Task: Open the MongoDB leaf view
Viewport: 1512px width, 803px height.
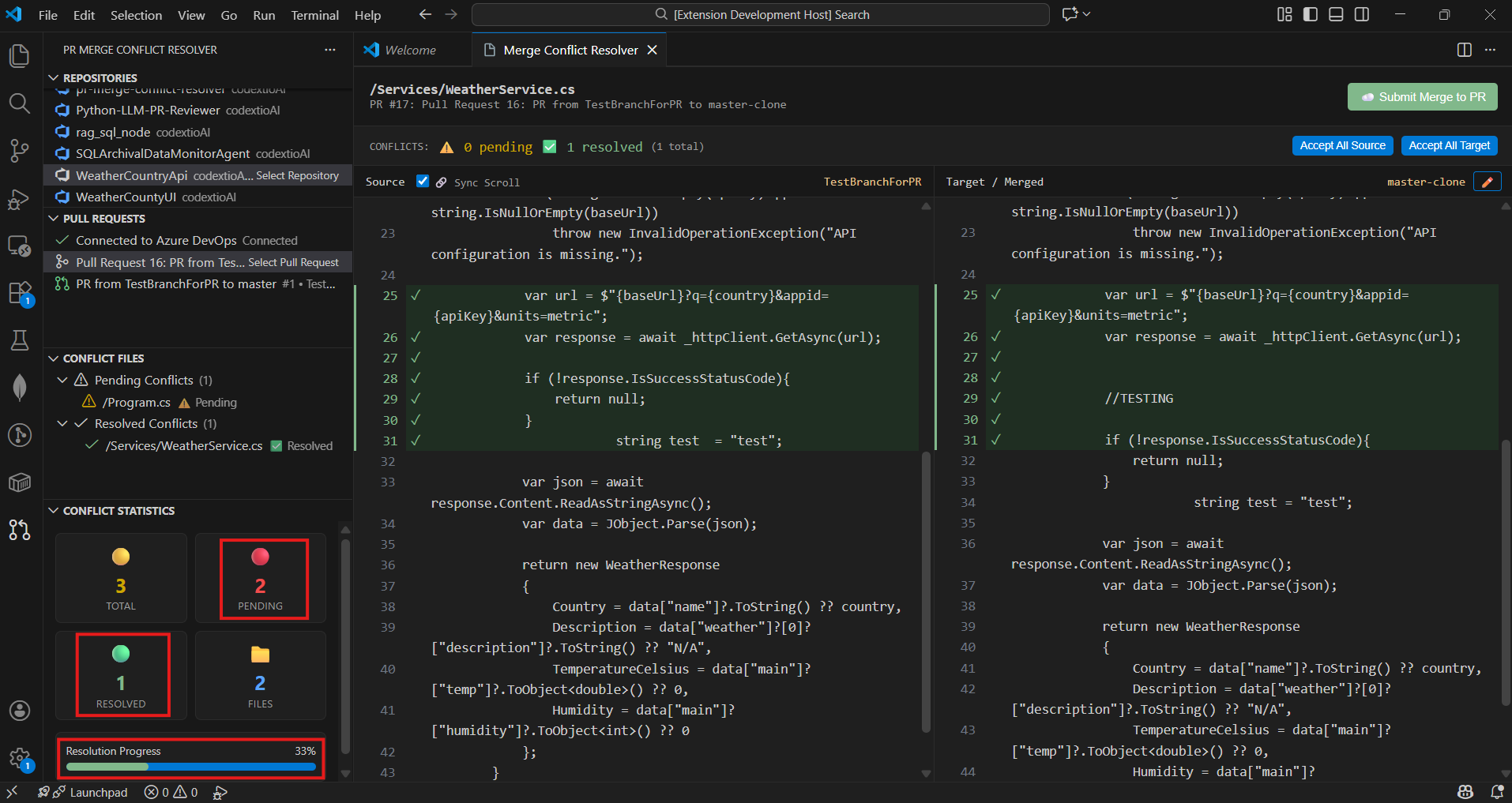Action: [x=20, y=388]
